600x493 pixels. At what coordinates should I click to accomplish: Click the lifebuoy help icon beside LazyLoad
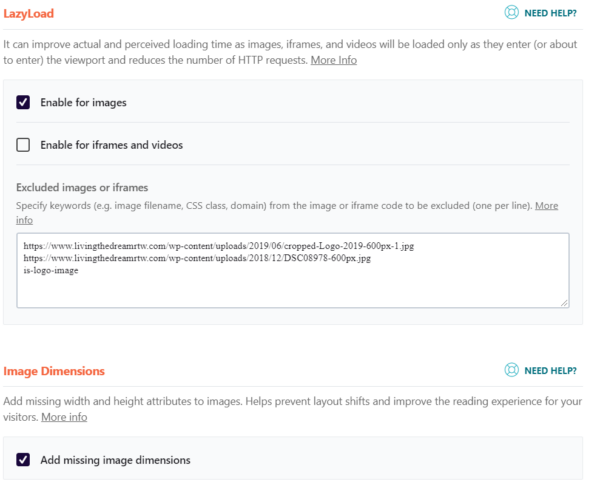(x=511, y=13)
